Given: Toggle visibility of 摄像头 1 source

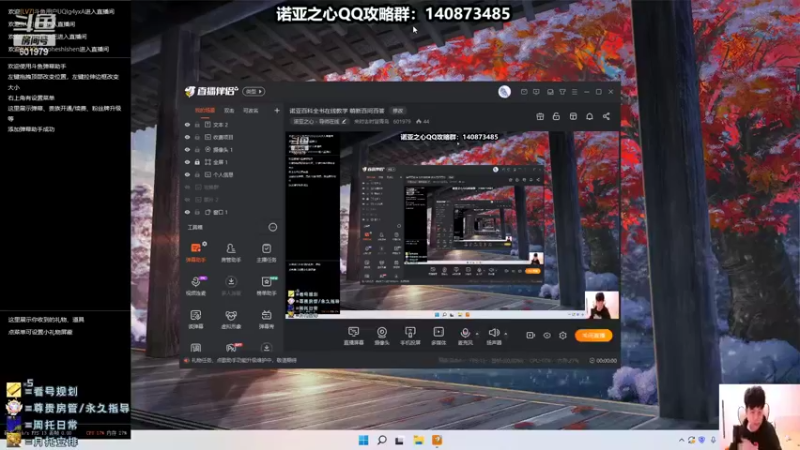Looking at the screenshot, I should point(187,149).
